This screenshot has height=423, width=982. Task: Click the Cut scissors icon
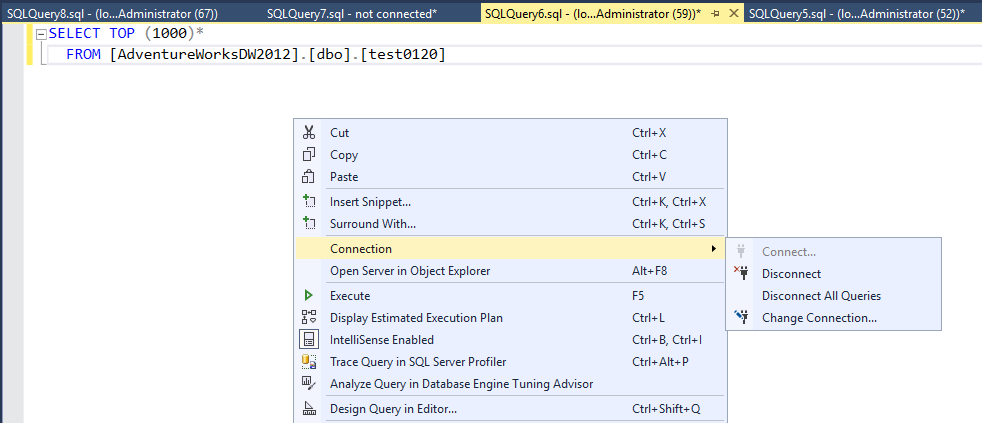(308, 133)
